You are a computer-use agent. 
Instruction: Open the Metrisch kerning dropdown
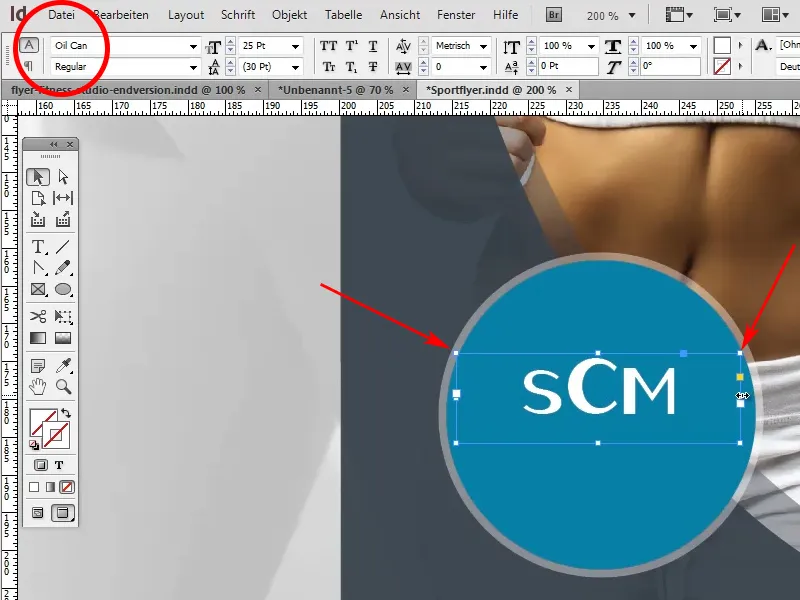(x=483, y=46)
